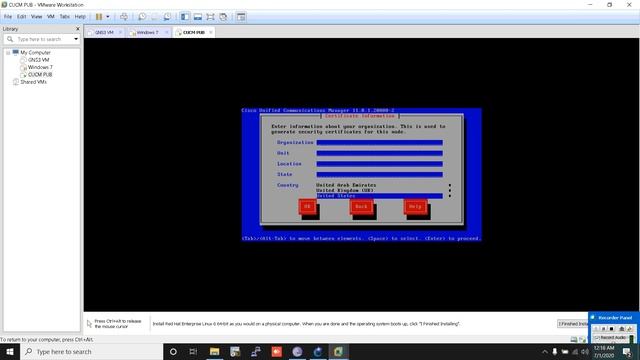The image size is (640, 360).
Task: Click the VM hard disk status icon
Action: 574,339
